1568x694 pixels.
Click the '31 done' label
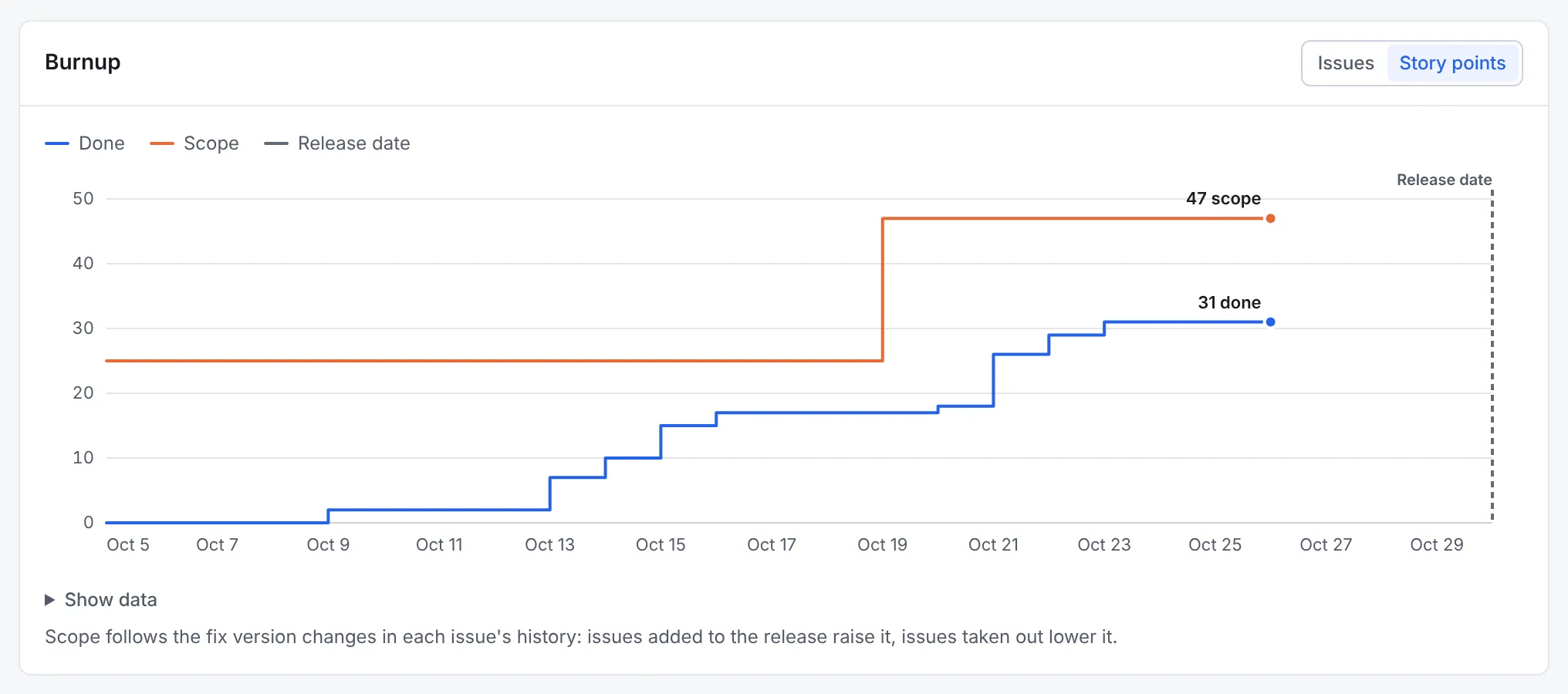[x=1229, y=302]
